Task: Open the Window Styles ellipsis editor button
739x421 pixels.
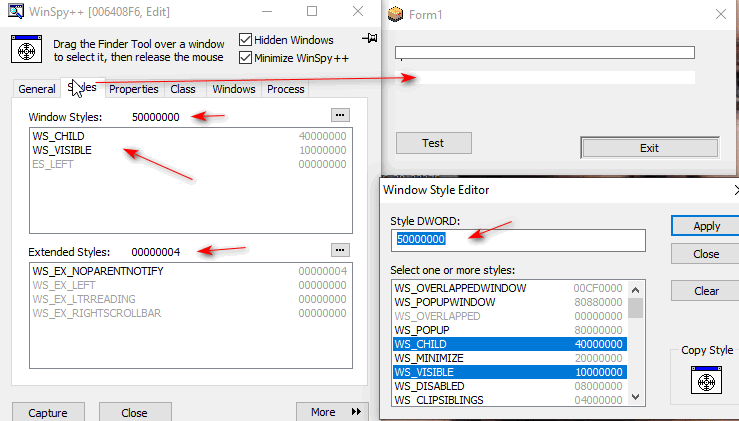Action: [340, 116]
